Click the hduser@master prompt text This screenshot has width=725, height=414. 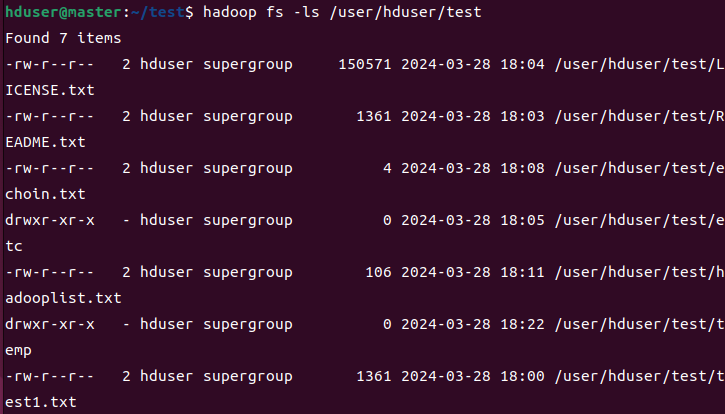coord(64,12)
